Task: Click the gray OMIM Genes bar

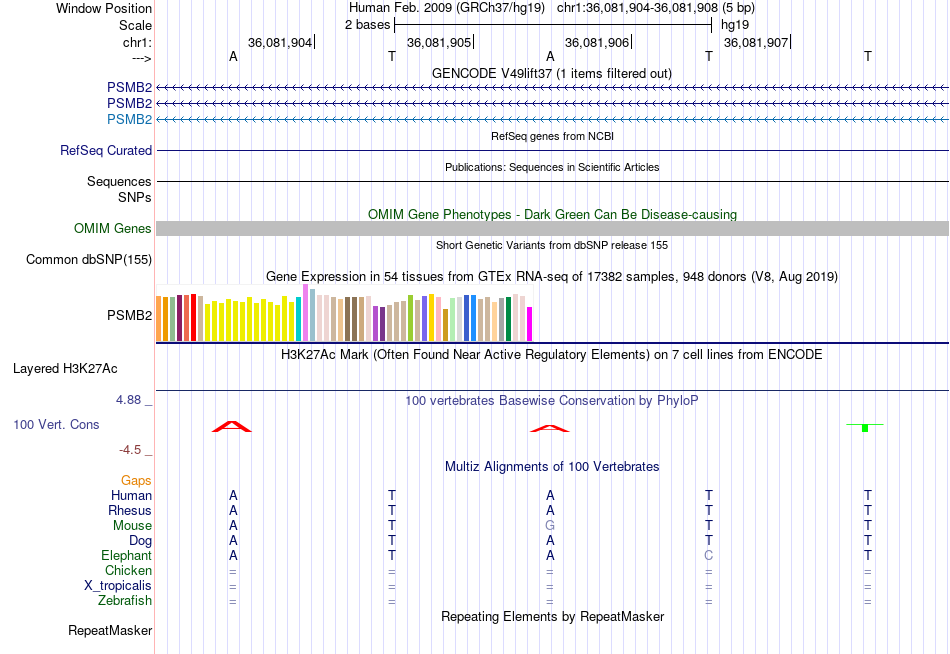Action: [553, 229]
